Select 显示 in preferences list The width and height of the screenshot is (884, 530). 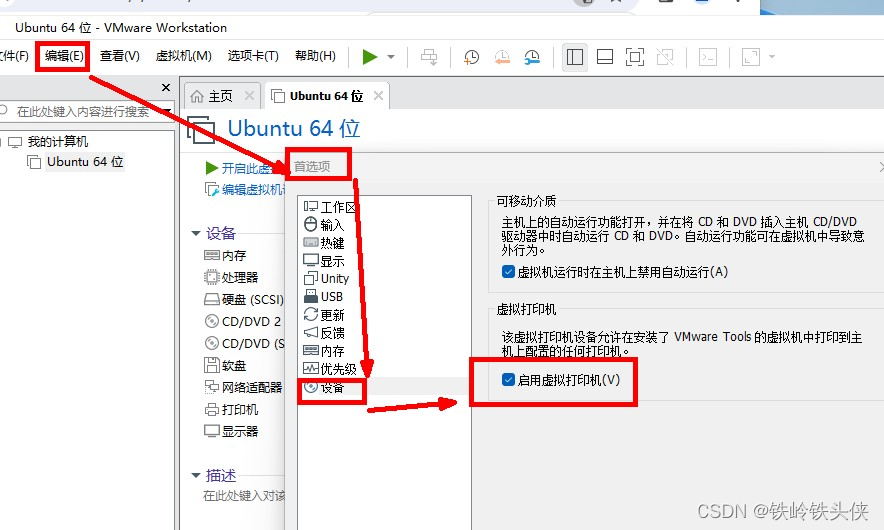click(x=324, y=261)
